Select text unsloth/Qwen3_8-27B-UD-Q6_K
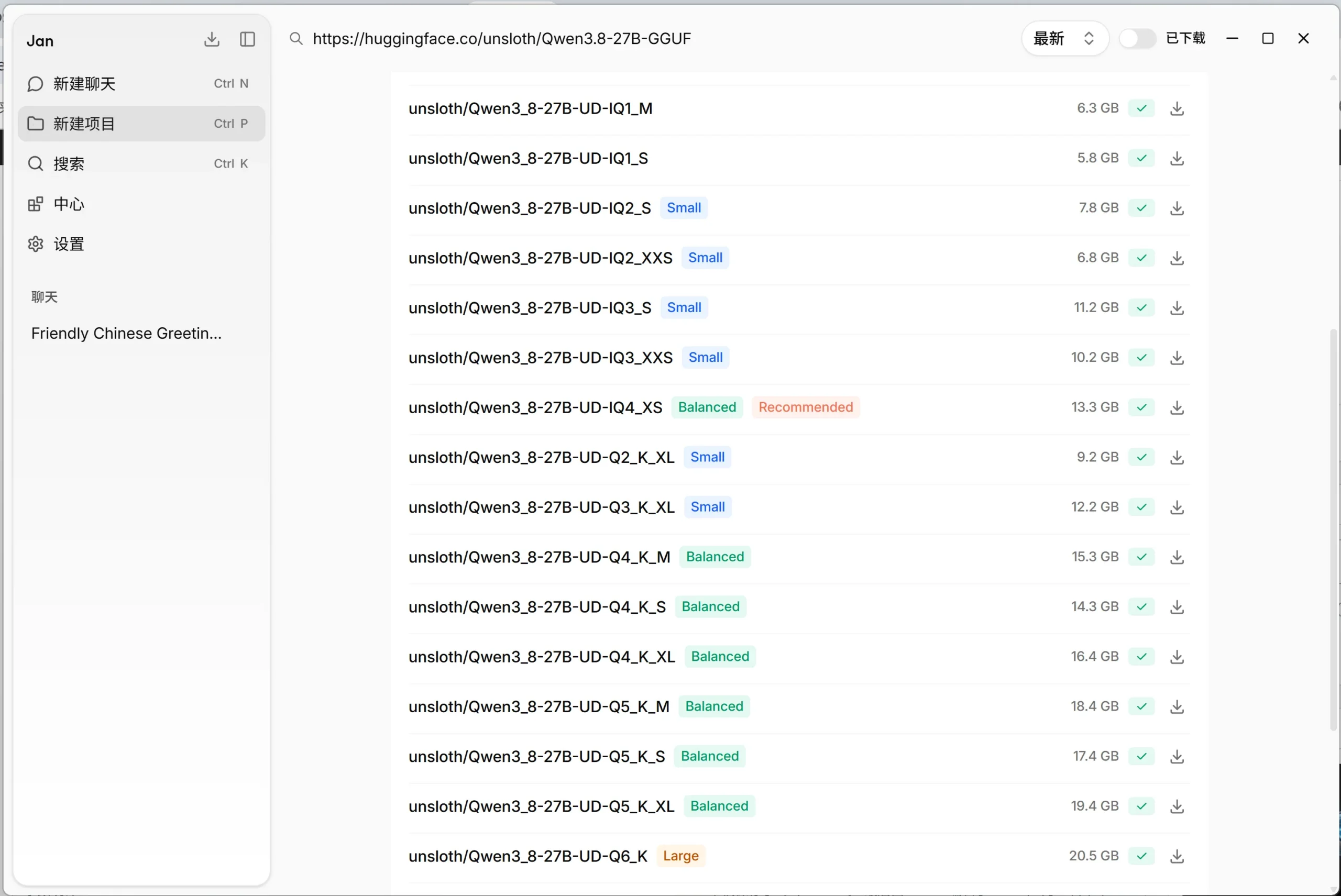The width and height of the screenshot is (1341, 896). [528, 856]
